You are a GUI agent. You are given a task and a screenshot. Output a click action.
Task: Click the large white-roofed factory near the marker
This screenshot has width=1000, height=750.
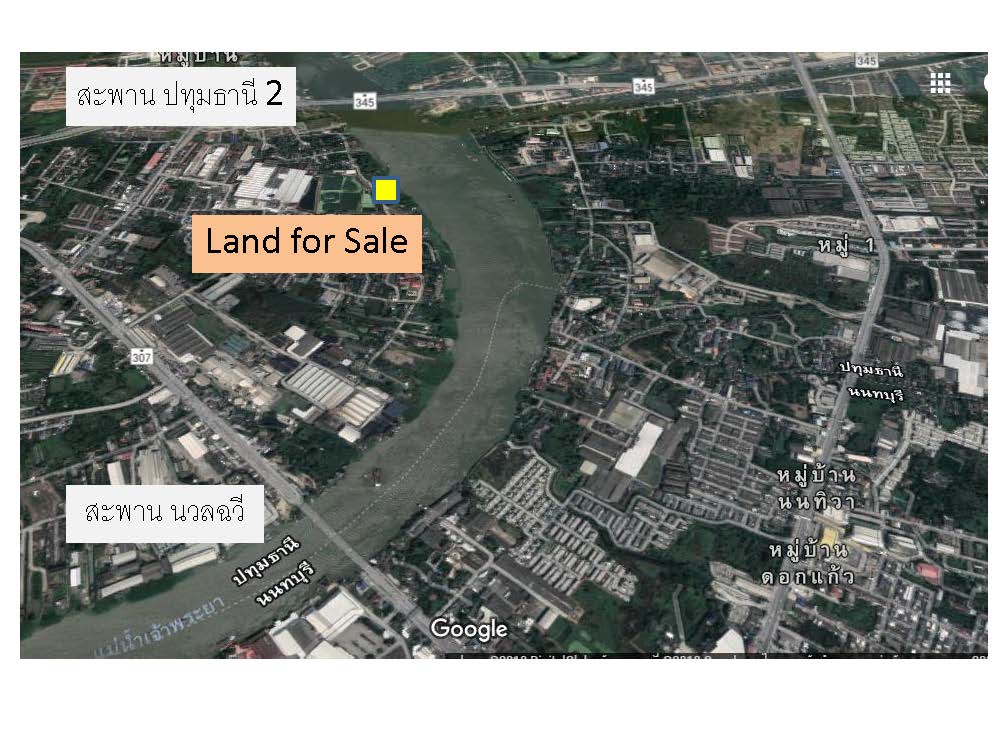point(273,186)
